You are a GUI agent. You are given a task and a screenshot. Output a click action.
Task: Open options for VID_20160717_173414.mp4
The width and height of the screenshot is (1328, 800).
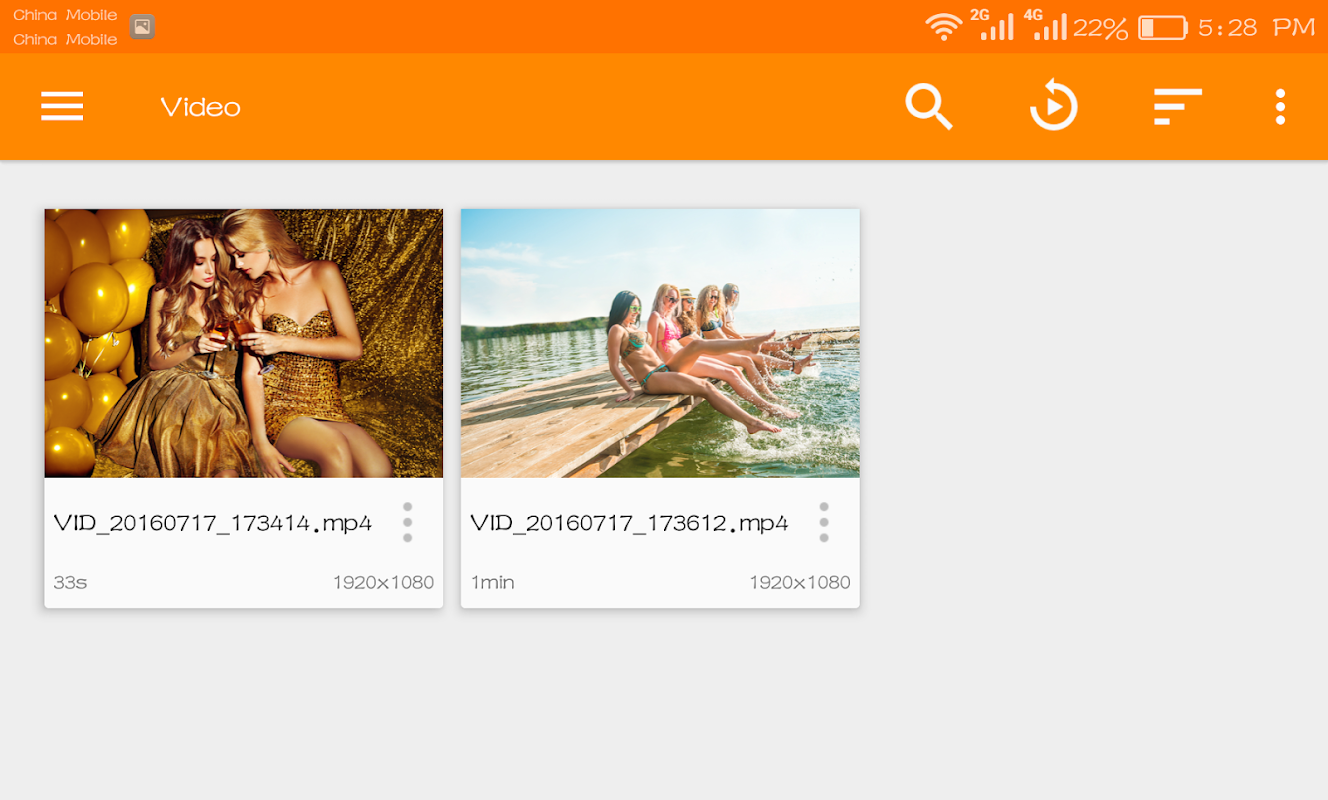click(x=407, y=522)
